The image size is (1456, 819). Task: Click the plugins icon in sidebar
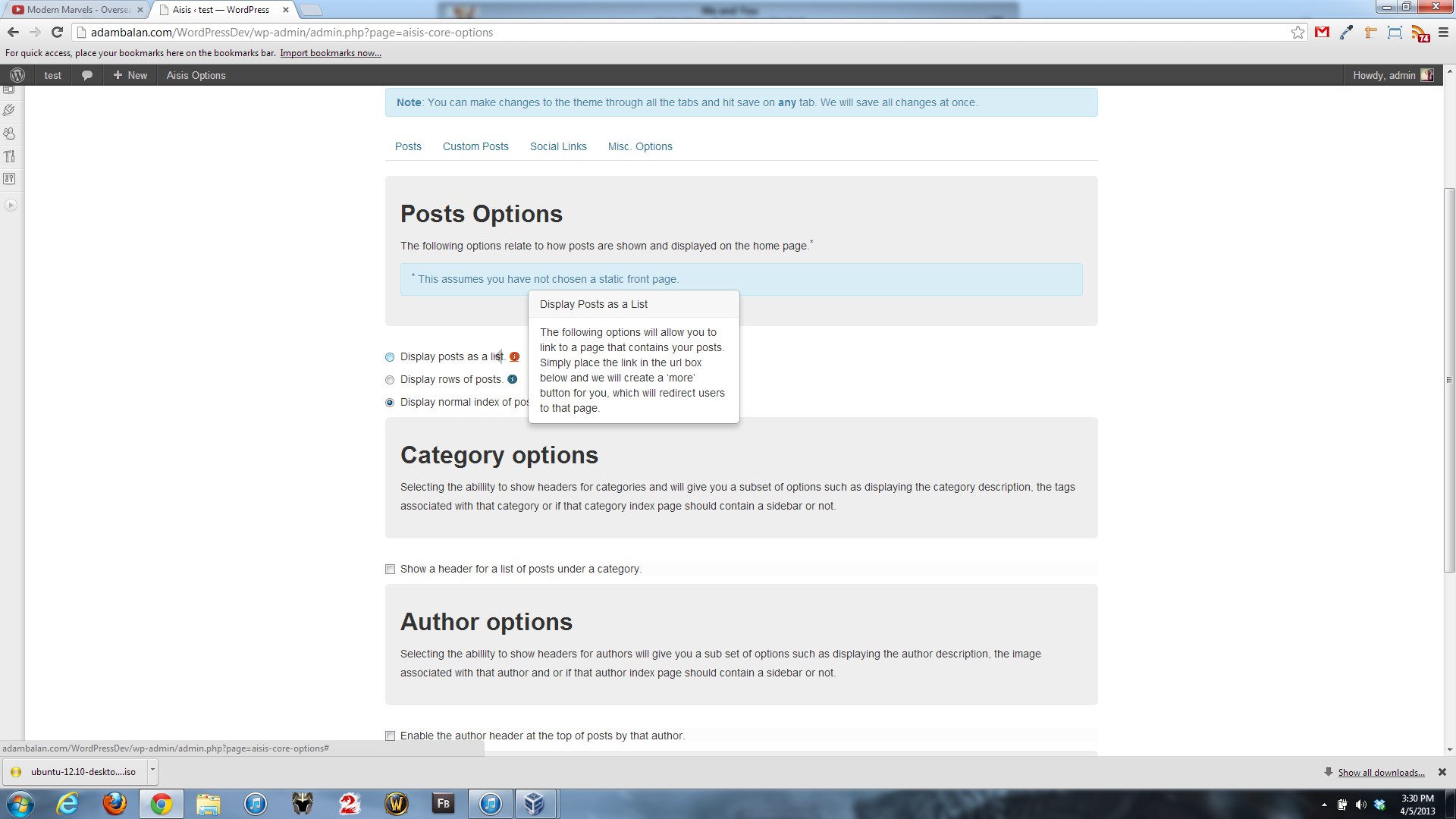10,110
